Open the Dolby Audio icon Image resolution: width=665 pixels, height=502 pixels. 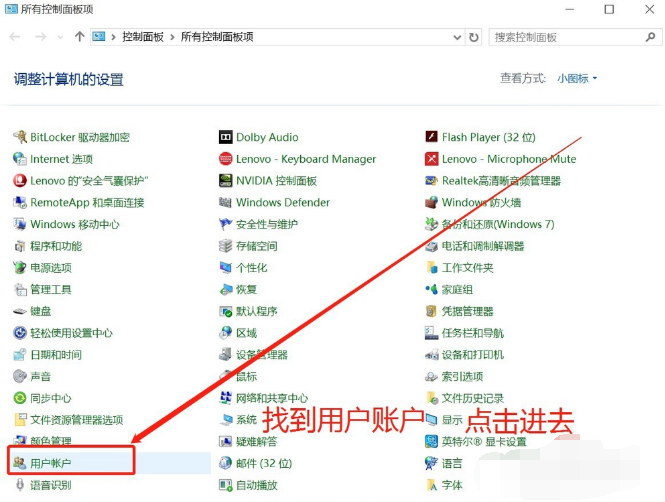tap(226, 137)
